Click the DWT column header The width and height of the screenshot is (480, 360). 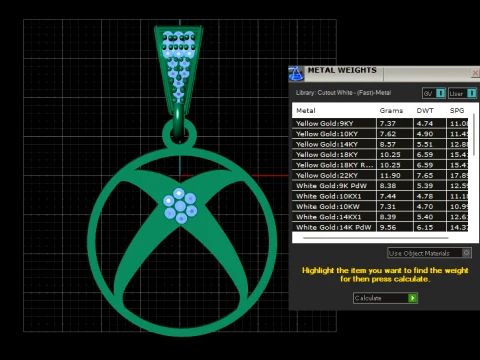[425, 111]
